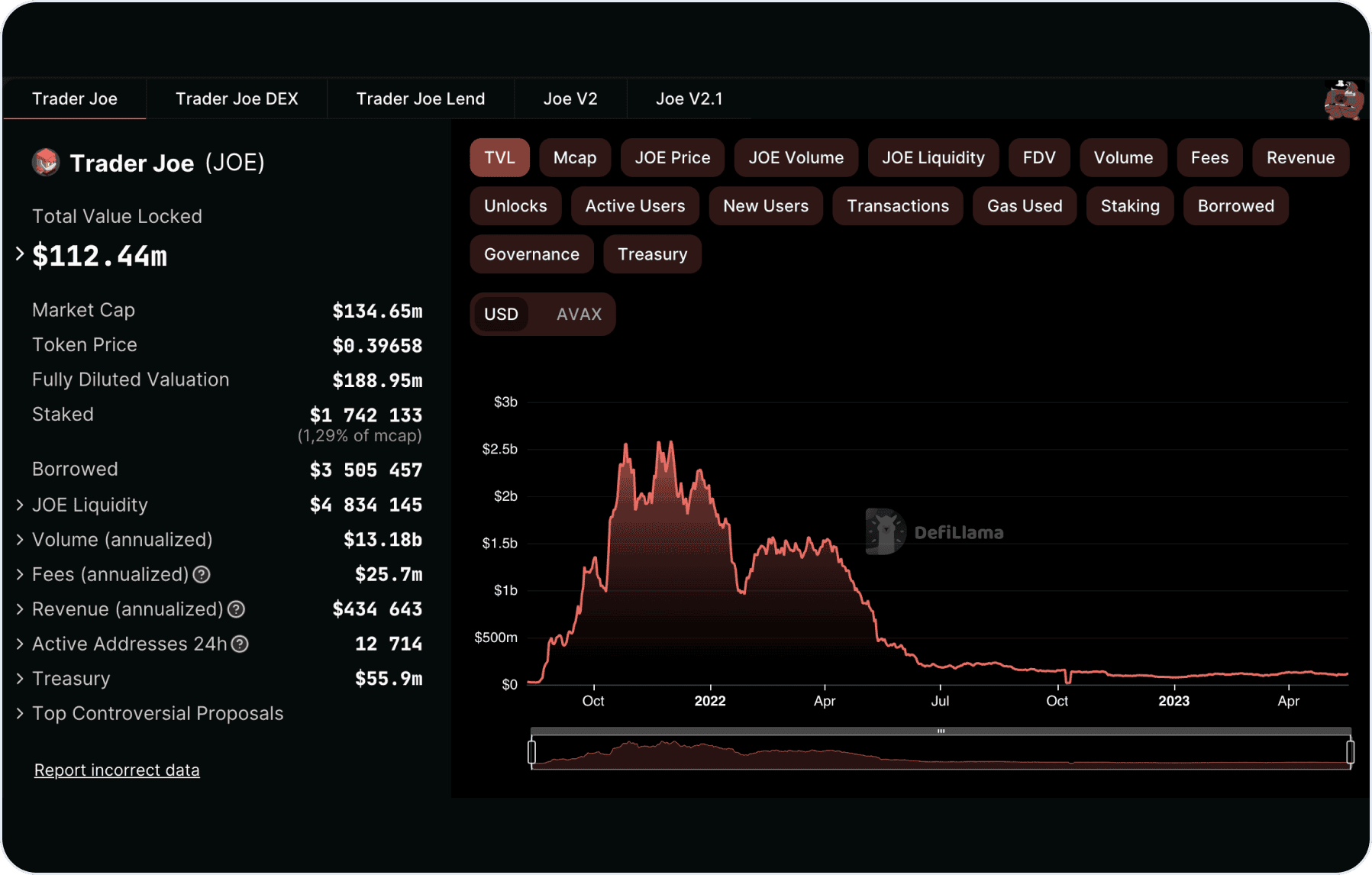Switch chart denomination to AVAX
Image resolution: width=1372 pixels, height=875 pixels.
[579, 314]
